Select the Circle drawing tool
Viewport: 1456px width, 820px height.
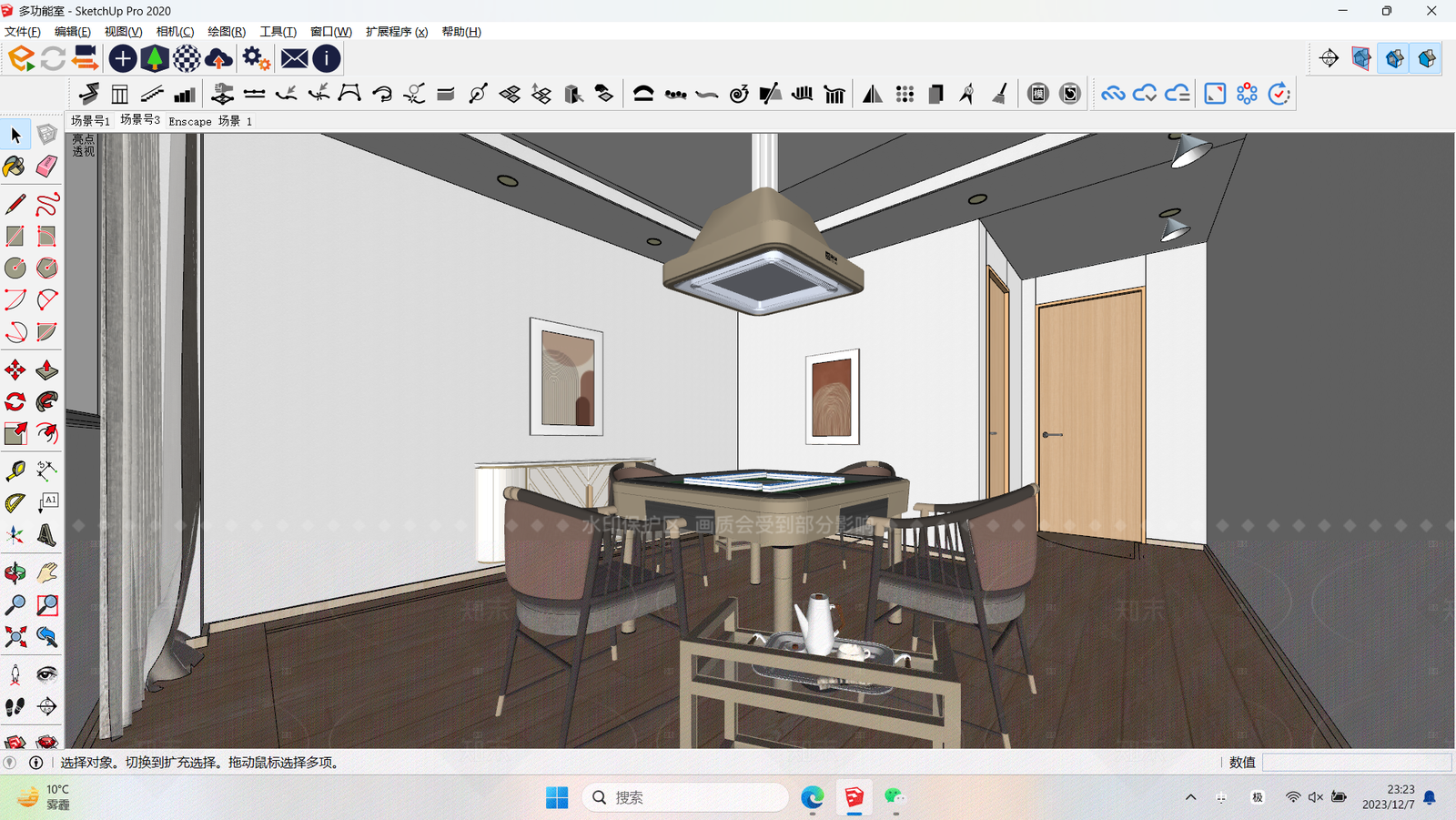click(15, 268)
